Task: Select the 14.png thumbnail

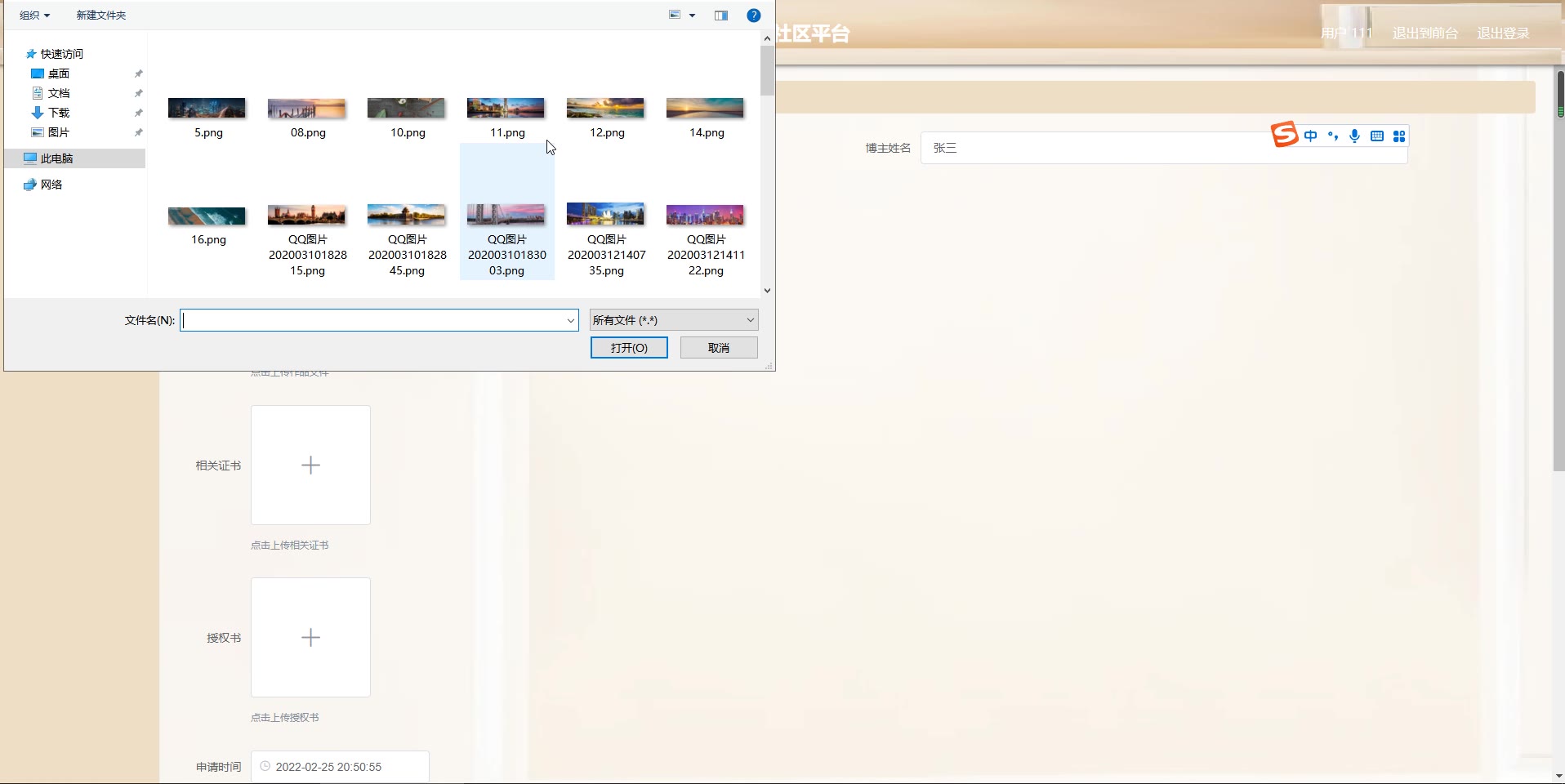Action: [705, 108]
